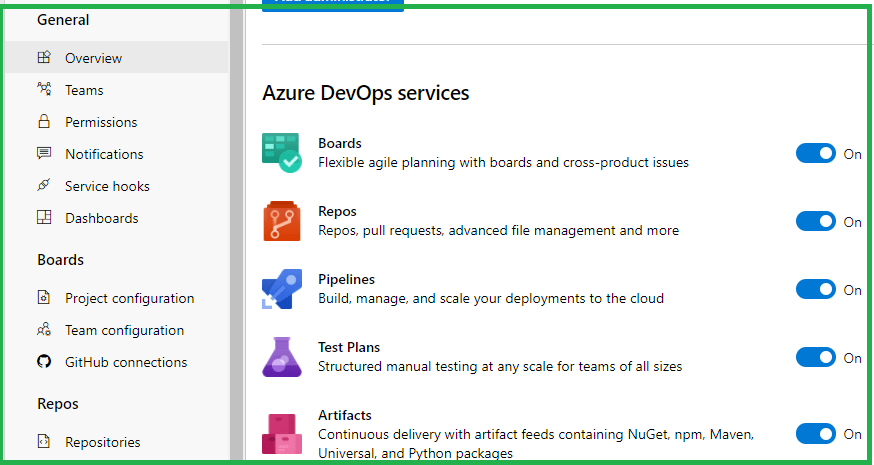The height and width of the screenshot is (465, 874).
Task: Click the blue Pipelines rocket icon
Action: click(x=282, y=289)
